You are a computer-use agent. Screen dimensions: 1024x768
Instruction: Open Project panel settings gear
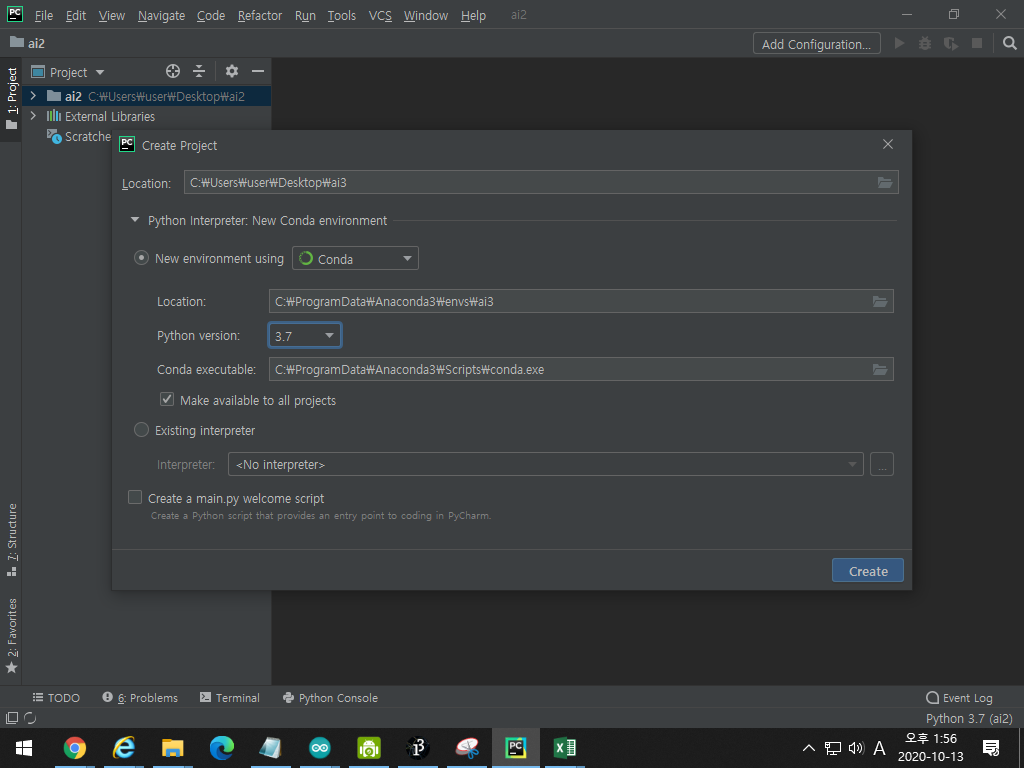coord(232,71)
